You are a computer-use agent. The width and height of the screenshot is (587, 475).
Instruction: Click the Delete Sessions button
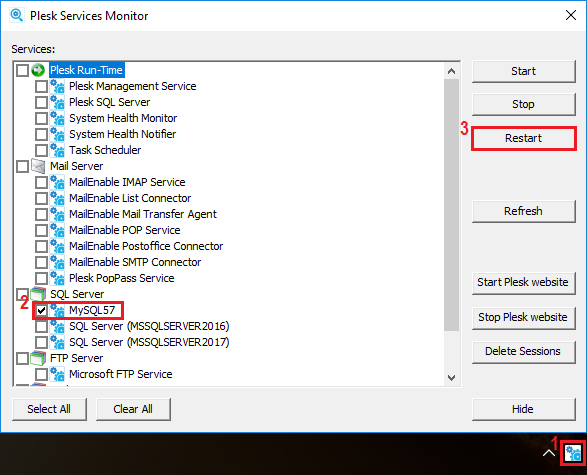pos(523,351)
